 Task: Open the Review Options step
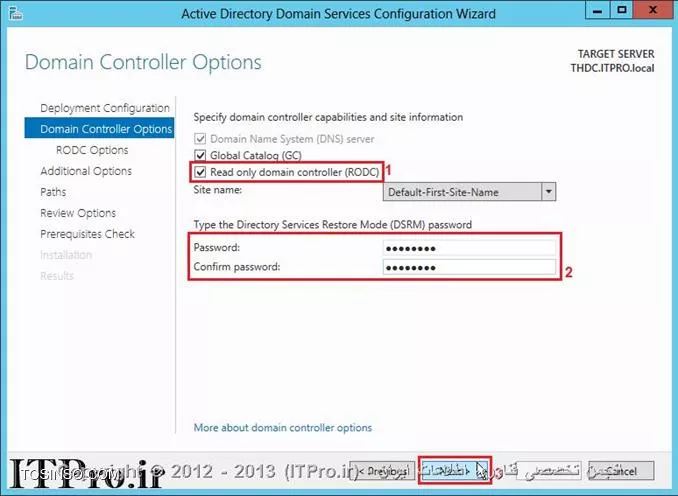78,213
